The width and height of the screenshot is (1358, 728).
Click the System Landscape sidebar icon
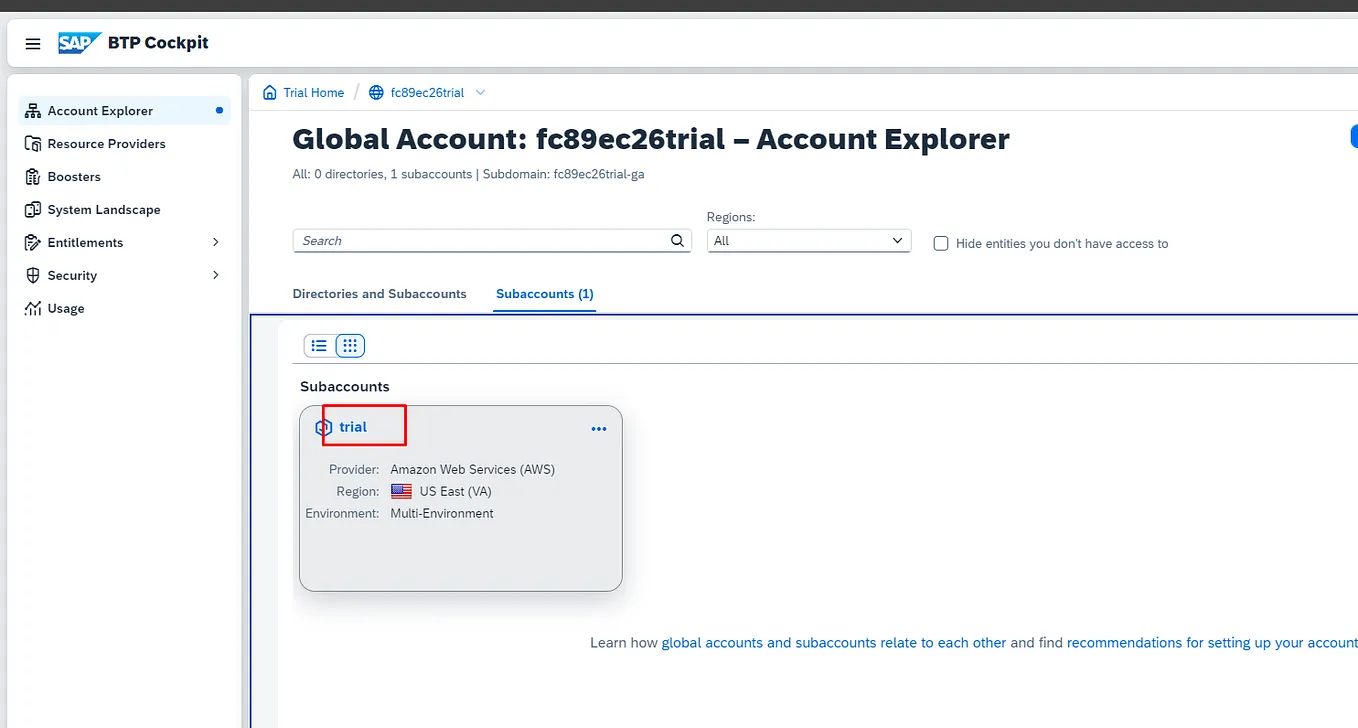coord(33,210)
